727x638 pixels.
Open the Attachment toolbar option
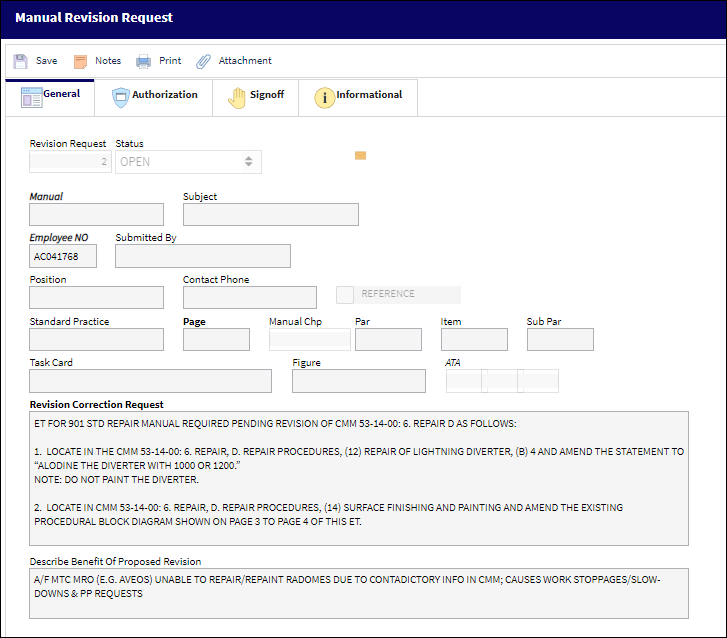point(245,61)
